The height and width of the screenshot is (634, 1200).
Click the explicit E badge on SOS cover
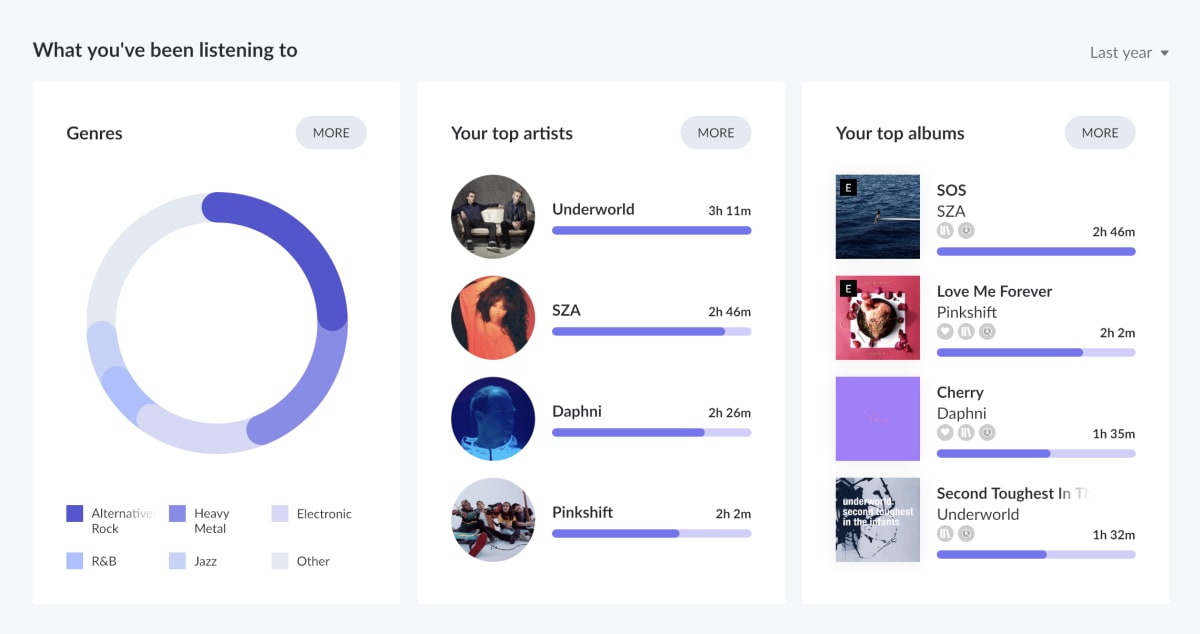point(849,187)
